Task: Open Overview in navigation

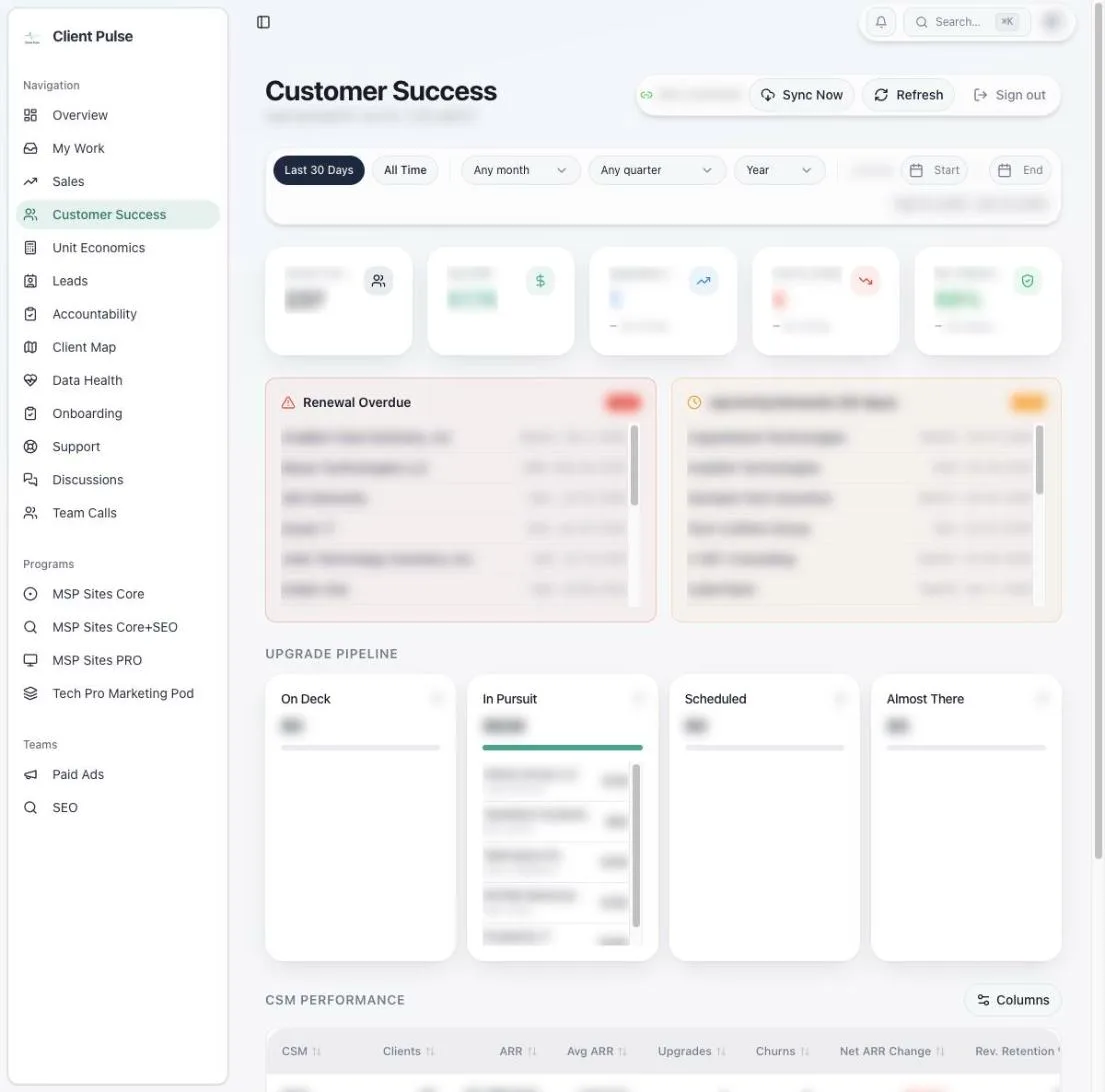Action: pos(117,115)
